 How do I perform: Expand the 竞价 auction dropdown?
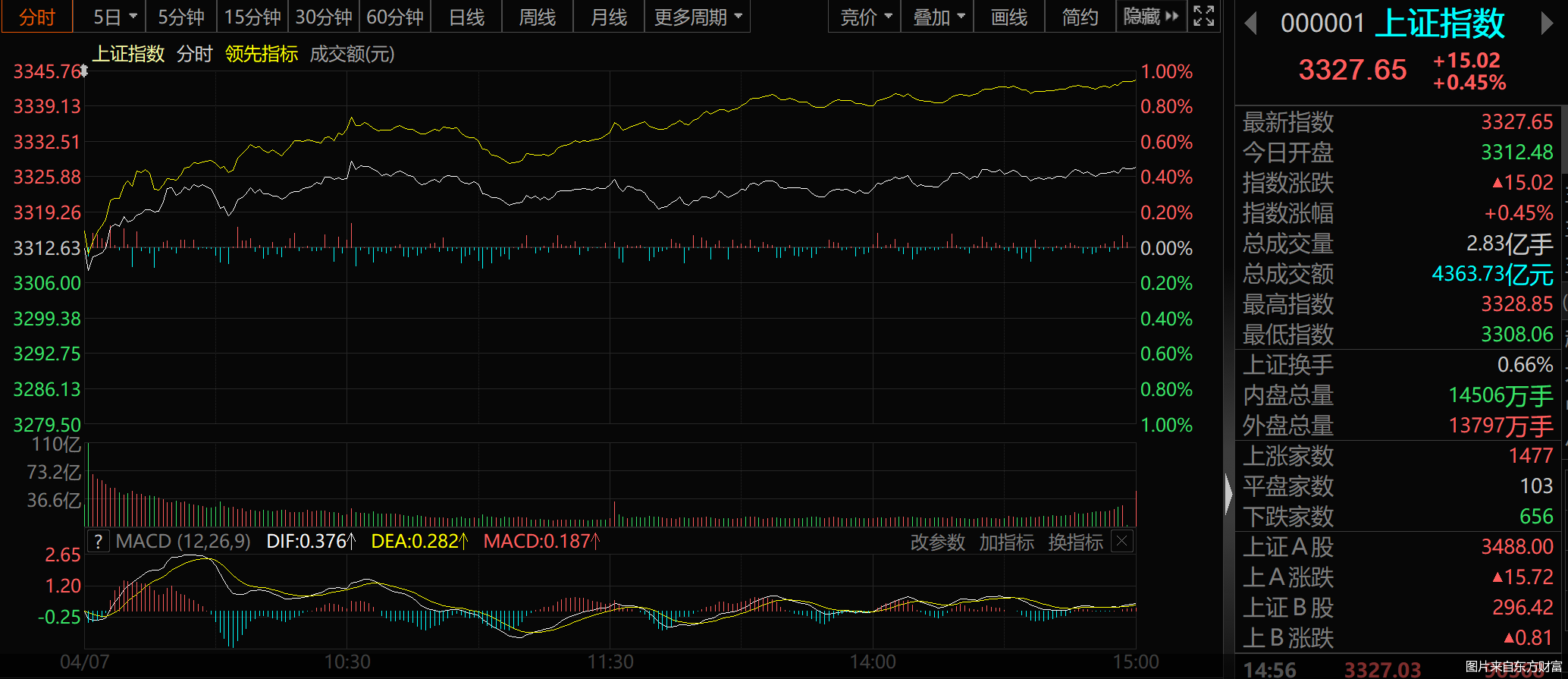tap(866, 17)
